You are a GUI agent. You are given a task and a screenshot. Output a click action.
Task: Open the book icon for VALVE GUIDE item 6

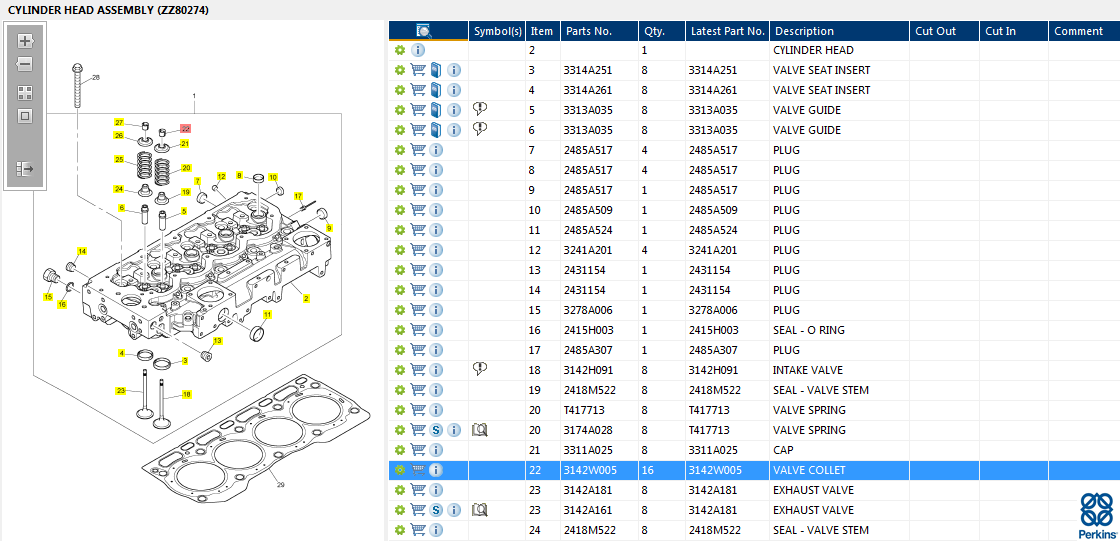click(x=436, y=130)
